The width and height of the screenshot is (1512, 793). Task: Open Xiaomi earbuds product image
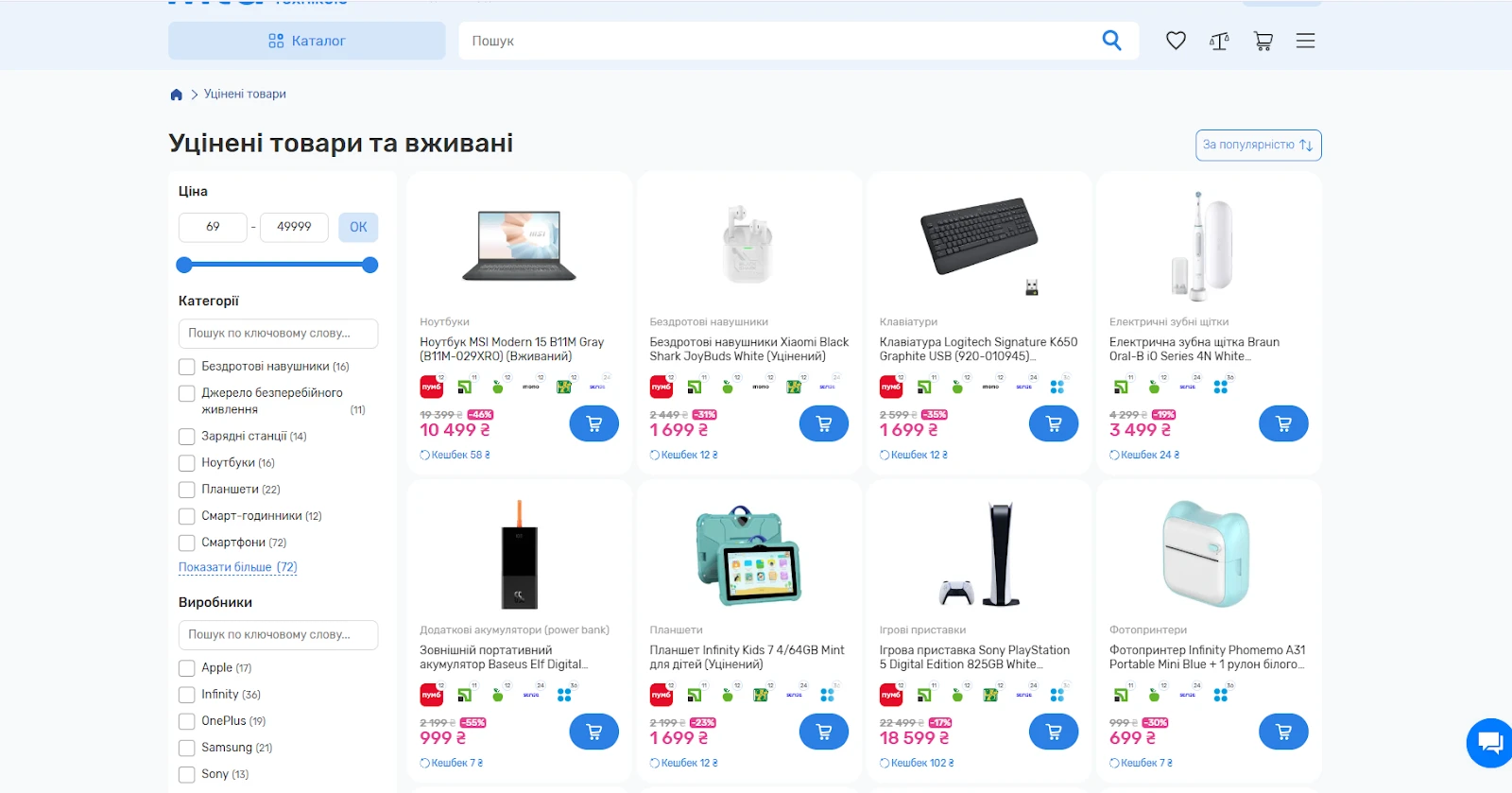[748, 244]
